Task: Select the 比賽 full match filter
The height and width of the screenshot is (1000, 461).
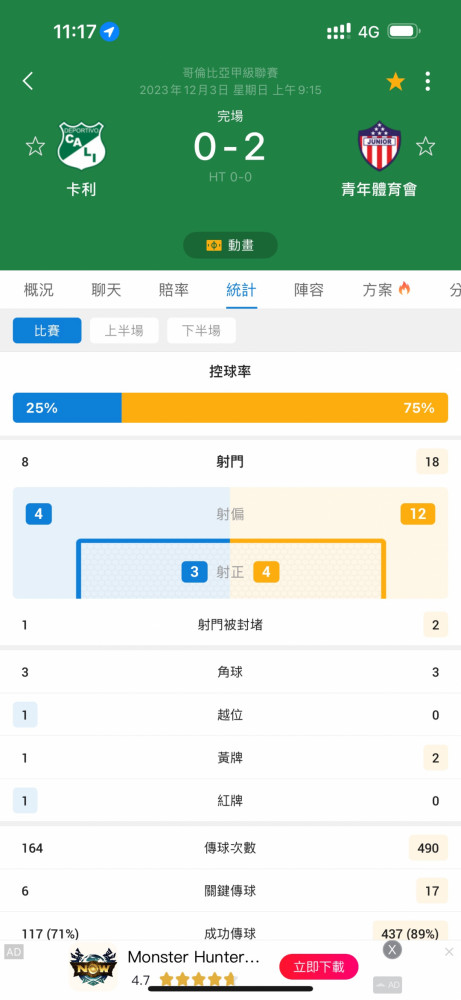Action: coord(47,330)
